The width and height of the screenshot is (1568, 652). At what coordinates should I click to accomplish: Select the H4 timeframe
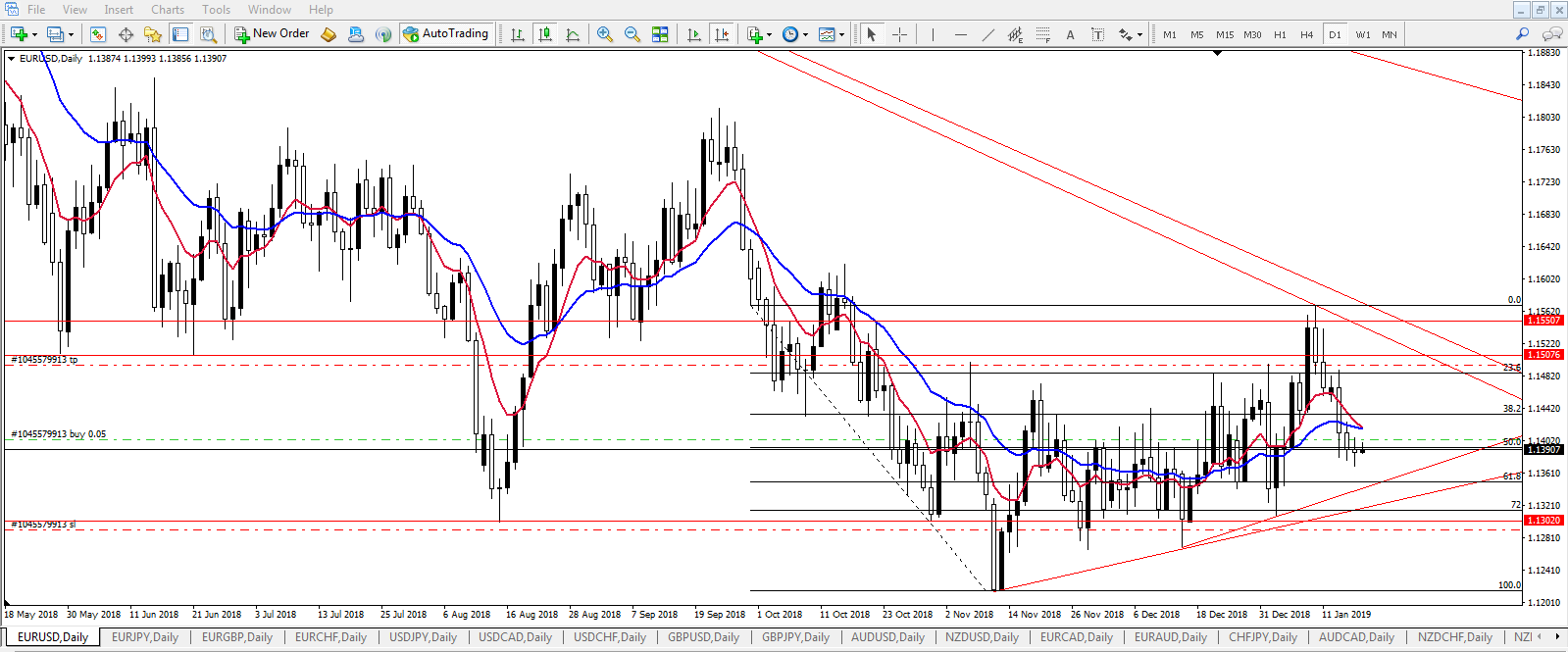pos(1307,34)
